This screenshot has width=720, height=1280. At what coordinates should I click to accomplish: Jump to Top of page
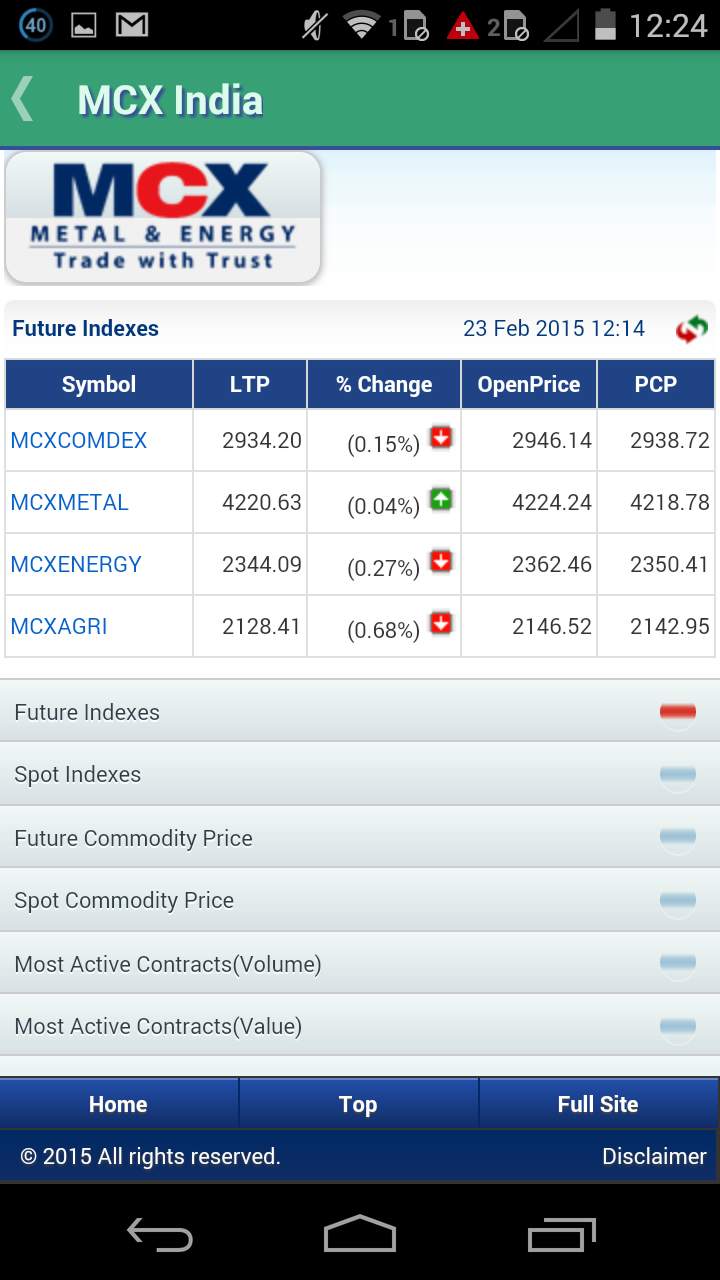click(x=358, y=1104)
